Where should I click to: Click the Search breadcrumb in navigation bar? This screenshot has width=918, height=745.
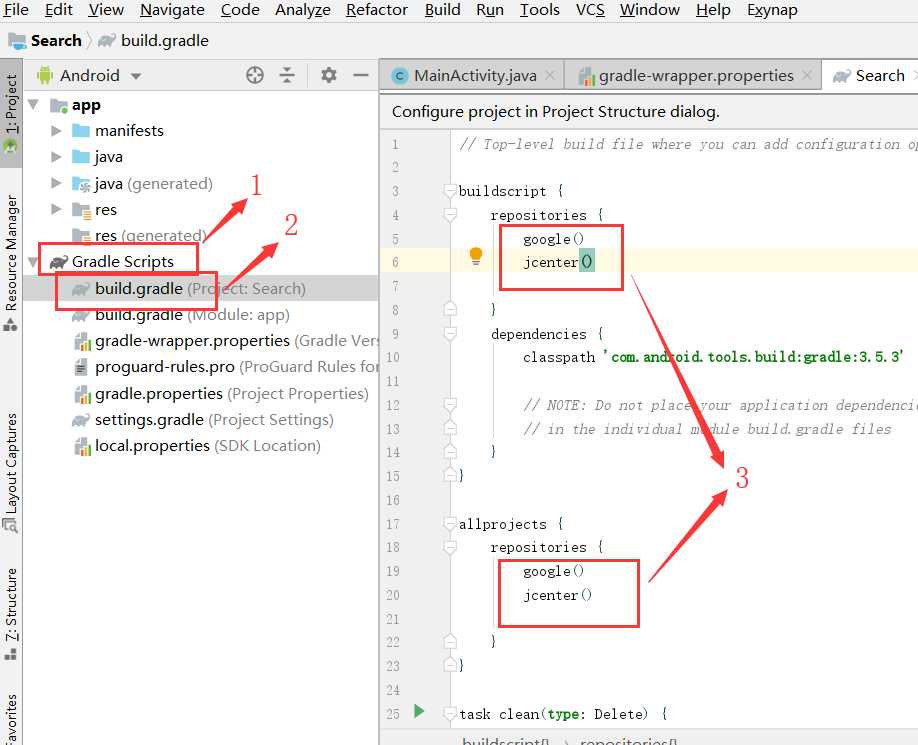point(45,40)
